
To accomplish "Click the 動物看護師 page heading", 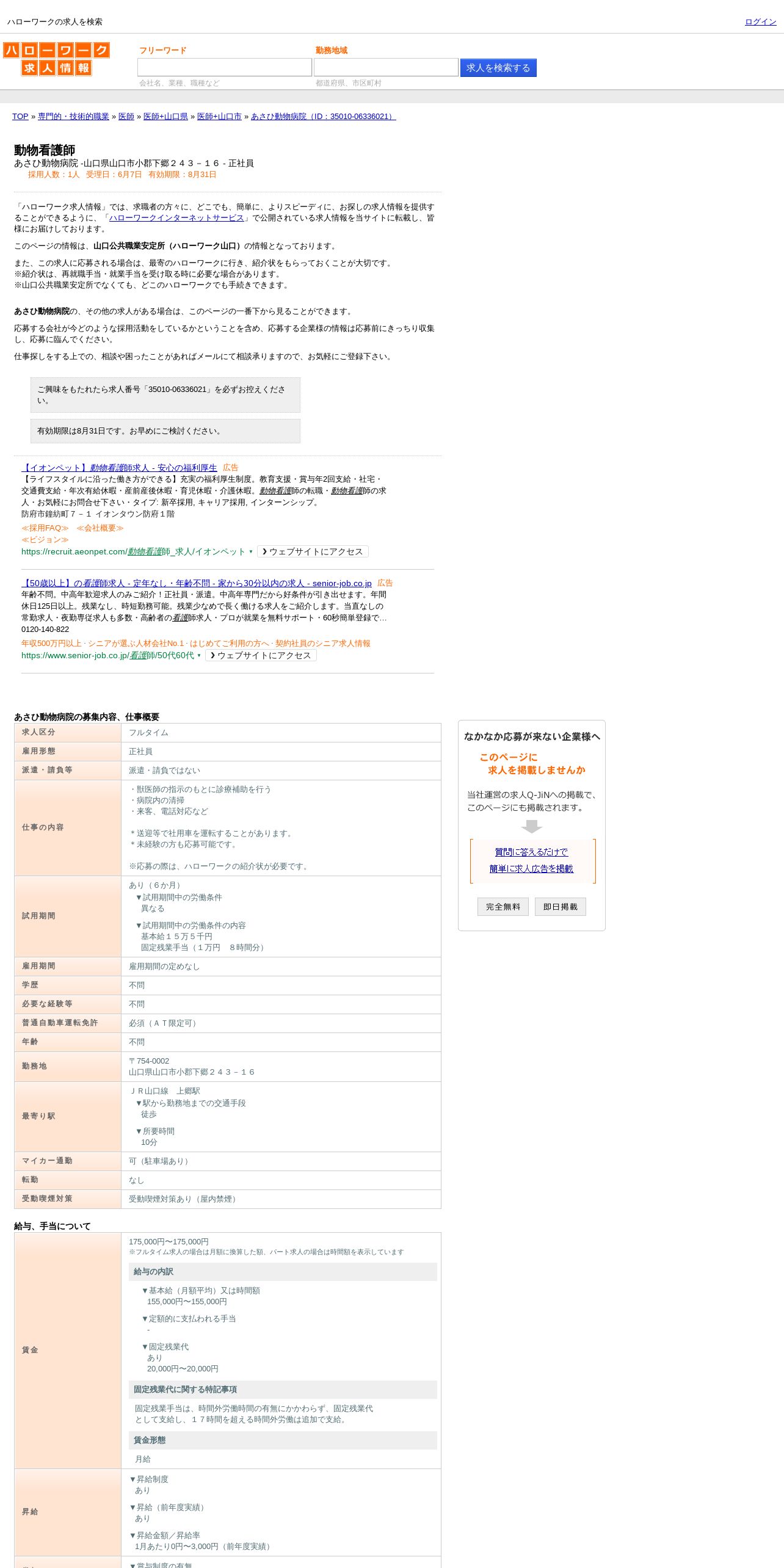I will coord(45,150).
